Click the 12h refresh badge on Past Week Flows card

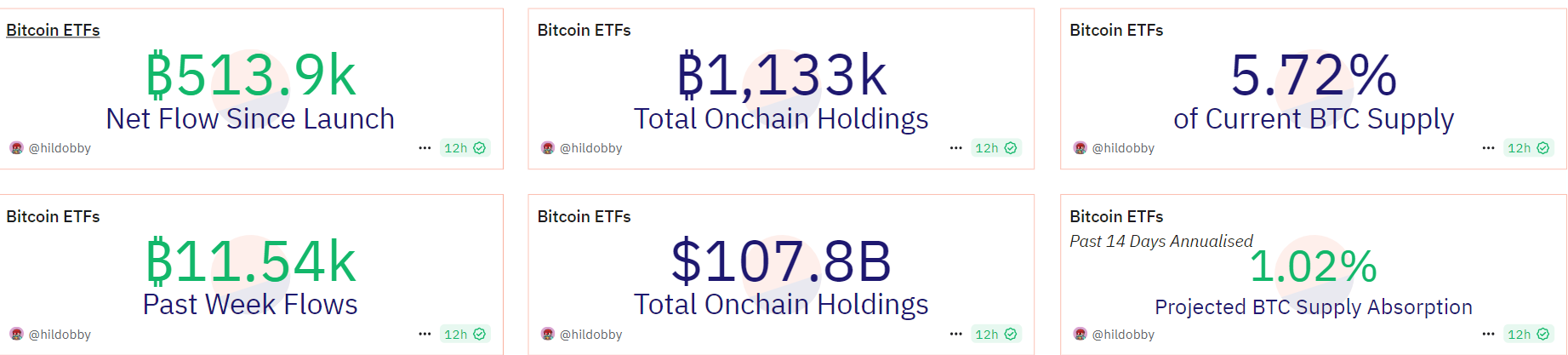[x=465, y=335]
